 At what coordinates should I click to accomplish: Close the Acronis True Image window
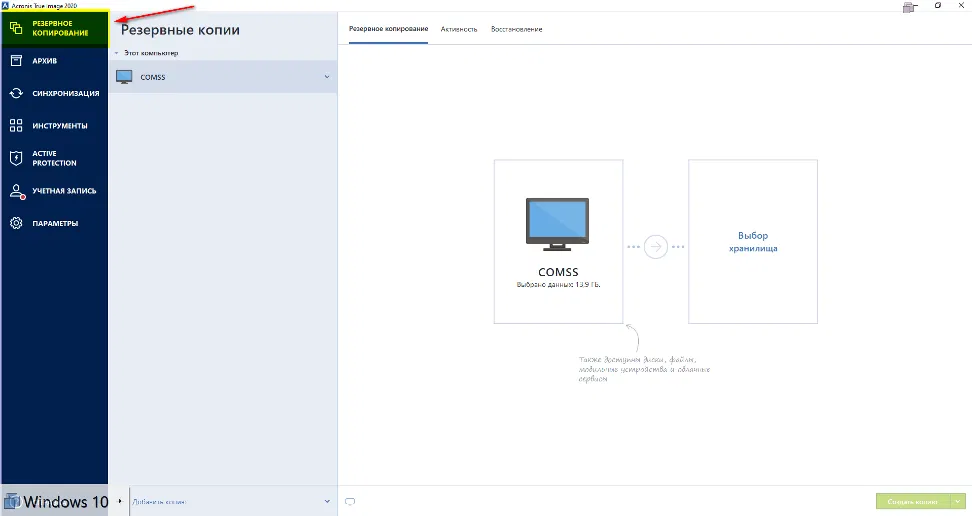click(961, 5)
